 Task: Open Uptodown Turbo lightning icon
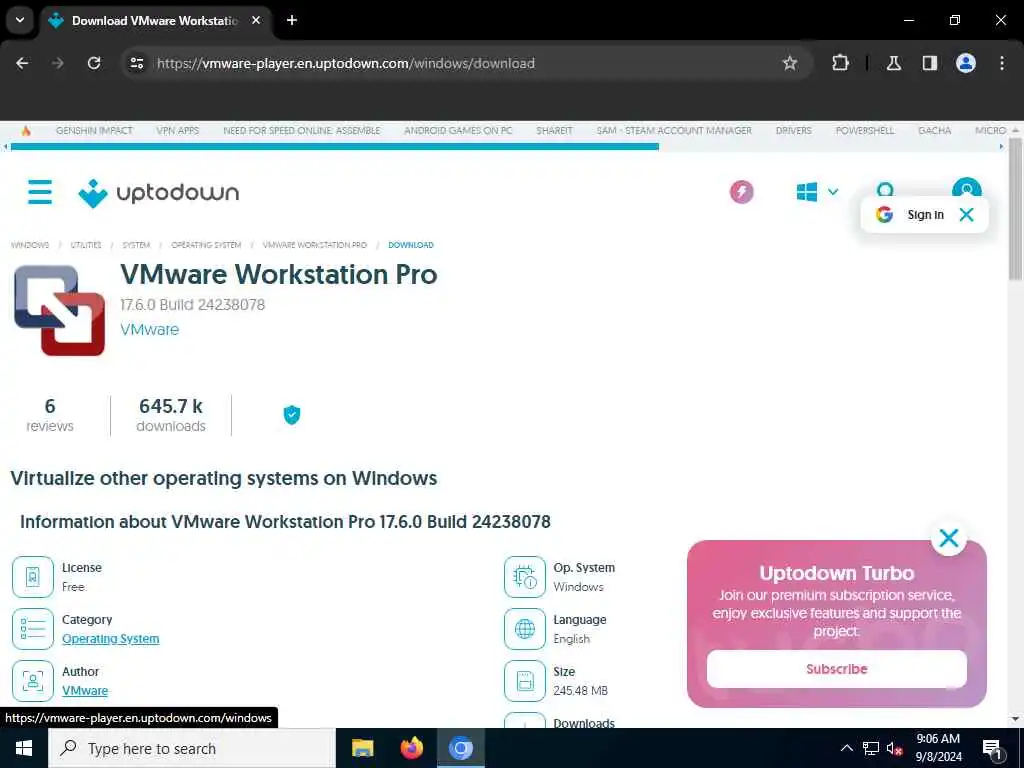click(x=741, y=192)
